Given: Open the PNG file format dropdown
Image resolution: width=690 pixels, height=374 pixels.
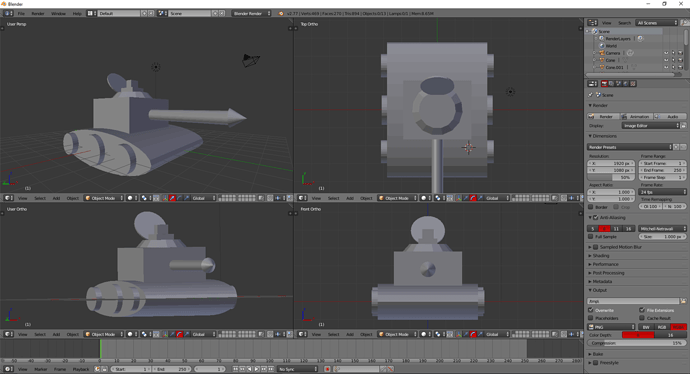Looking at the screenshot, I should click(612, 327).
